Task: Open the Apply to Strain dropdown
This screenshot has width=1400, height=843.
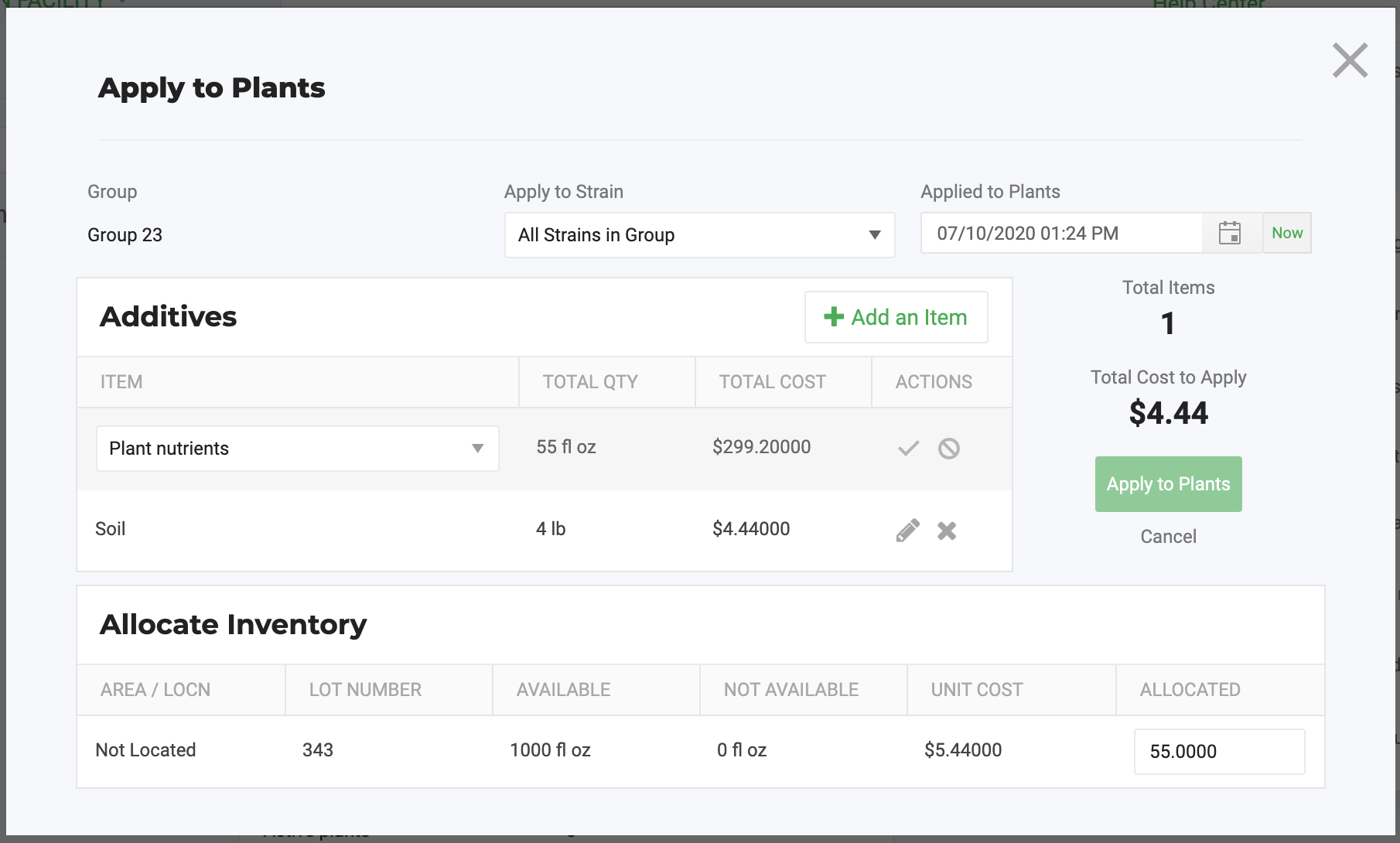Action: 699,235
